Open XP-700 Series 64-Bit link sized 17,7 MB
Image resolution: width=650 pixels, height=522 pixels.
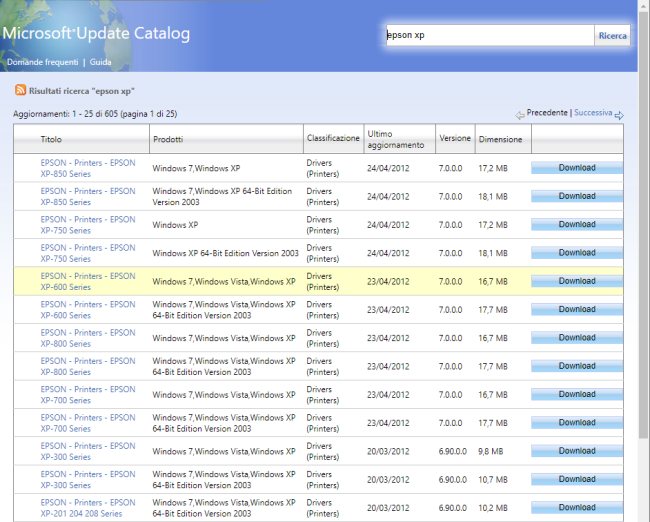pyautogui.click(x=88, y=423)
